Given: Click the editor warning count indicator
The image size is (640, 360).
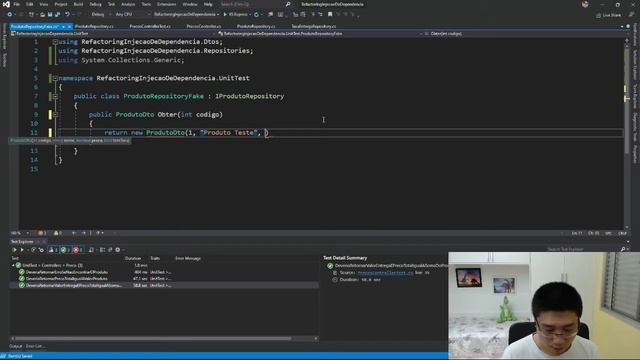Looking at the screenshot, I should point(58,233).
